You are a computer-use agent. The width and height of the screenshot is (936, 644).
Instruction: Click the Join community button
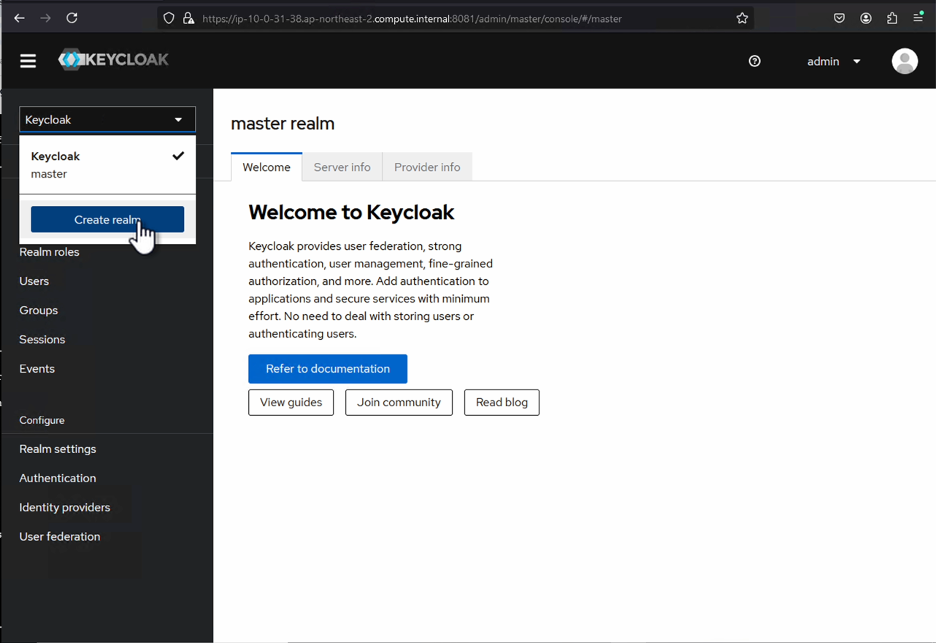[399, 402]
